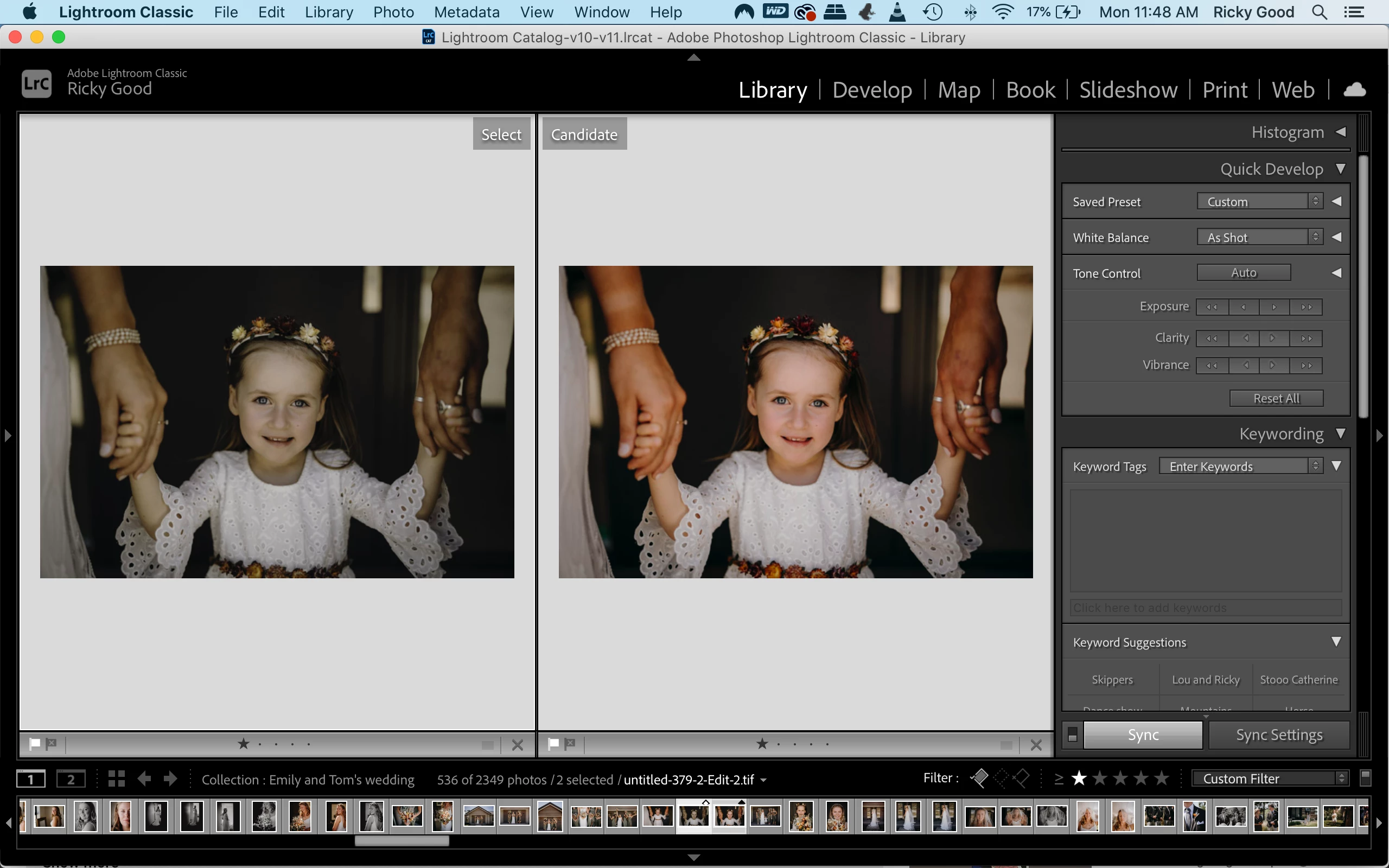Expand the Histogram panel
Screen dimensions: 1389x868
1341,132
